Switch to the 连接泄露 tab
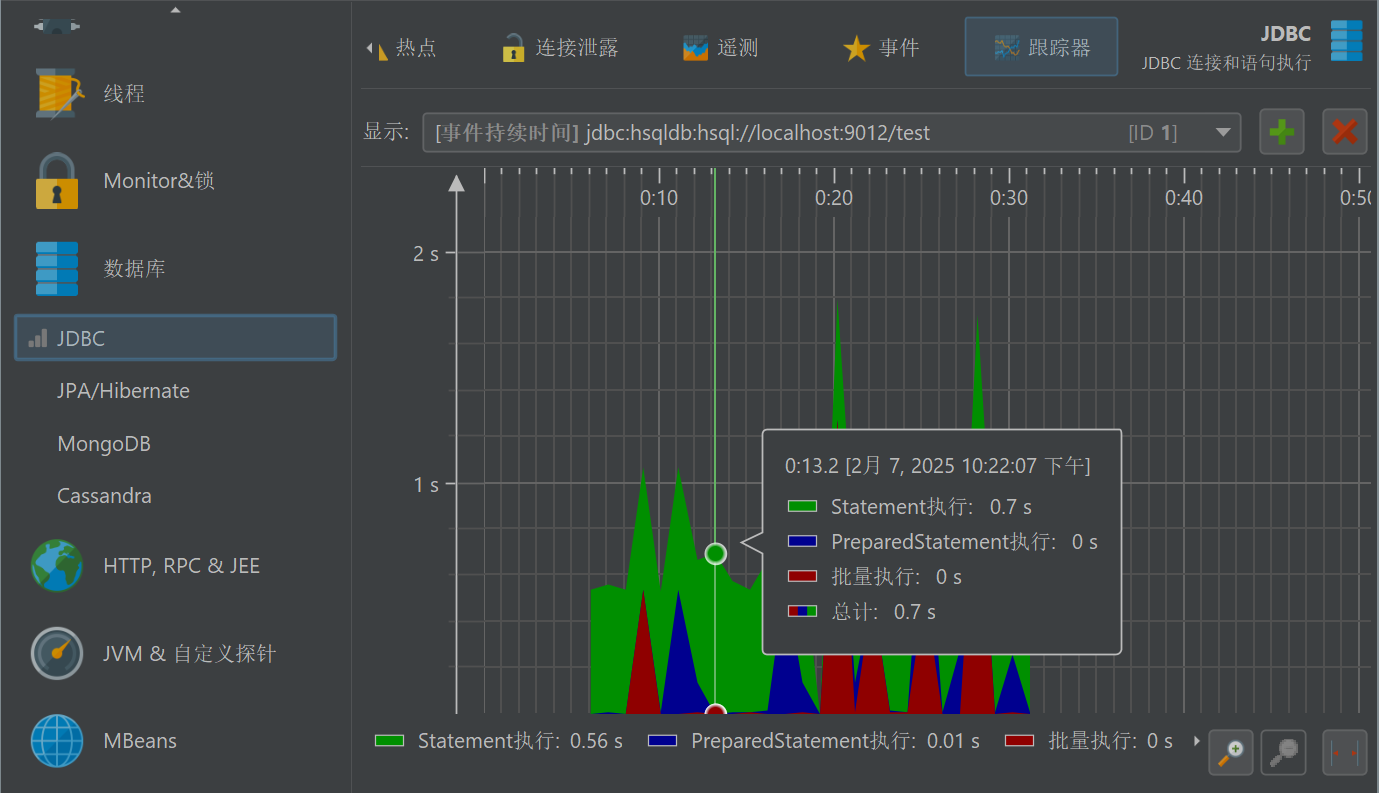 (560, 48)
